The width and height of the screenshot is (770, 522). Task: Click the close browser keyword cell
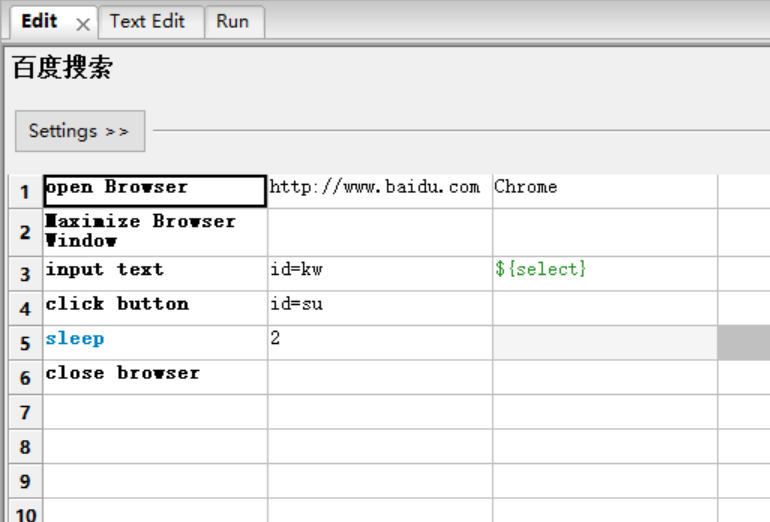coord(155,377)
